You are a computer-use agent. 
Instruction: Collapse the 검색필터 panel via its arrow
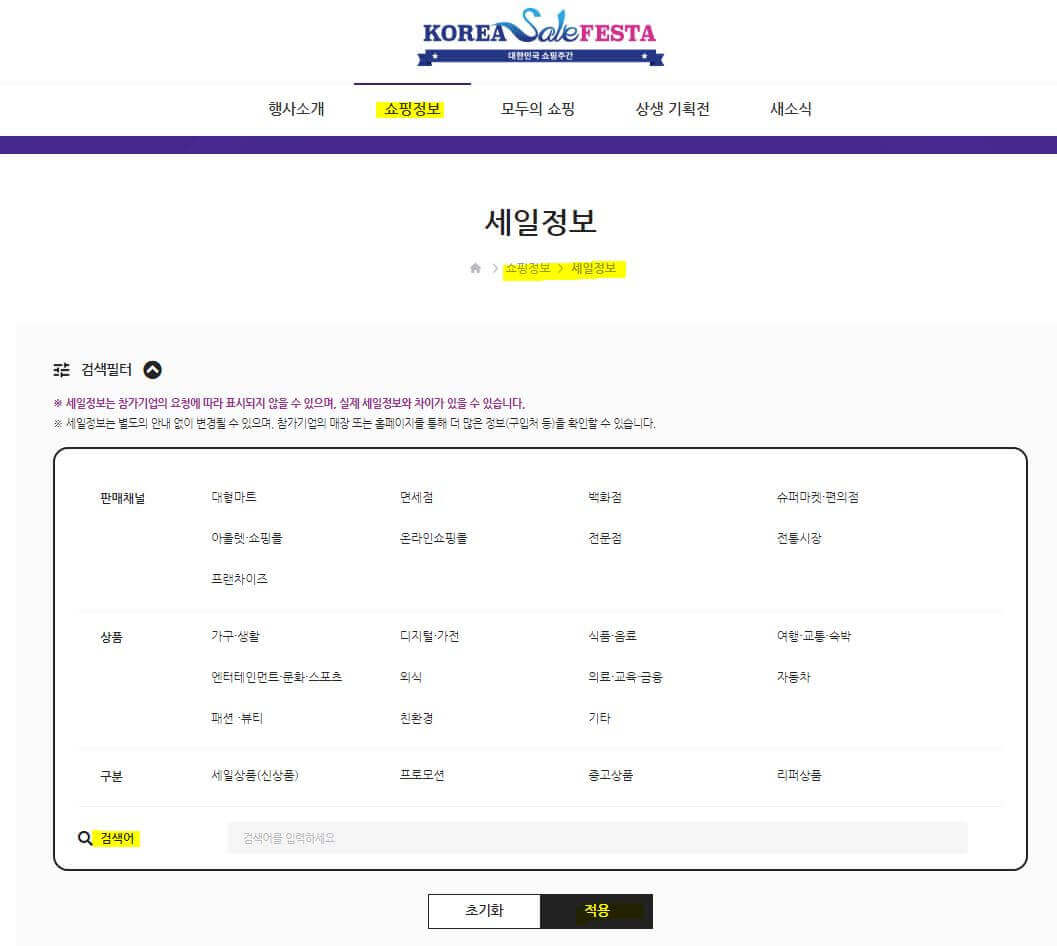[151, 369]
